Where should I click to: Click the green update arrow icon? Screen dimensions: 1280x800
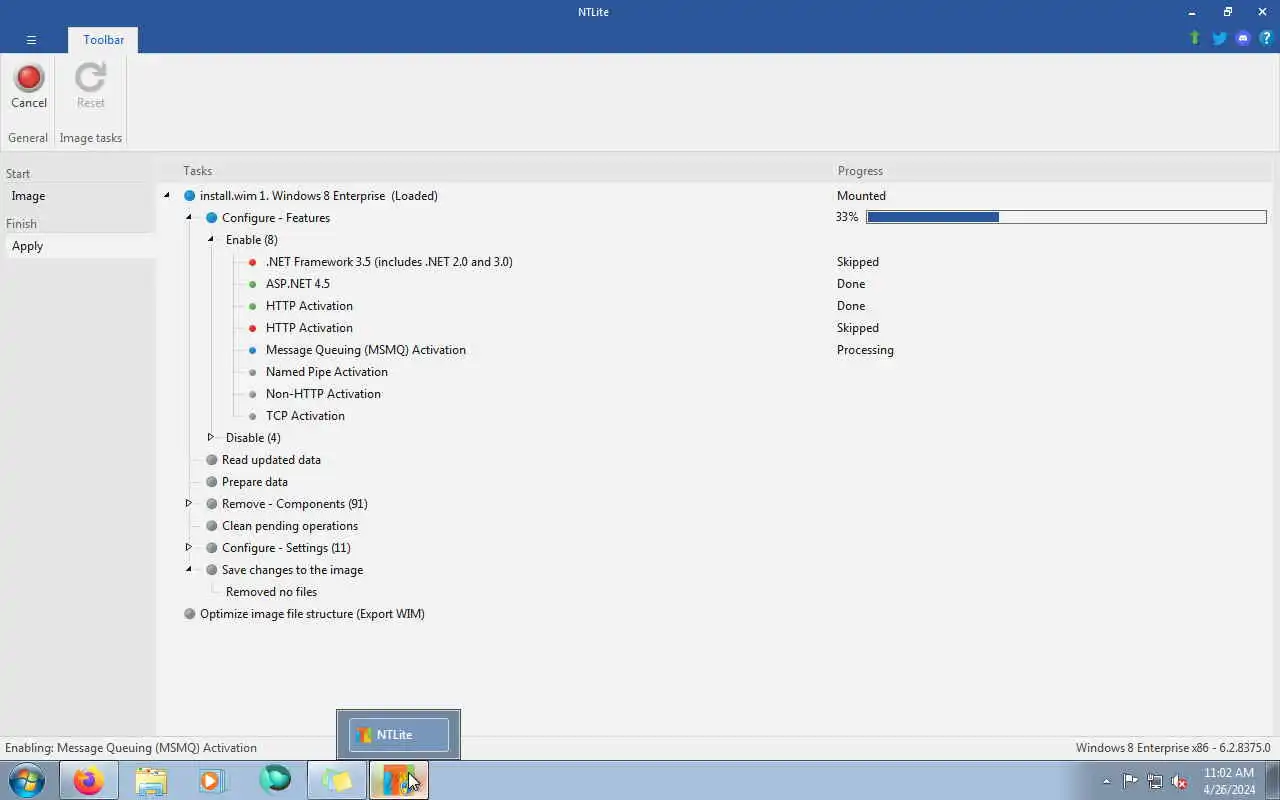coord(1194,38)
